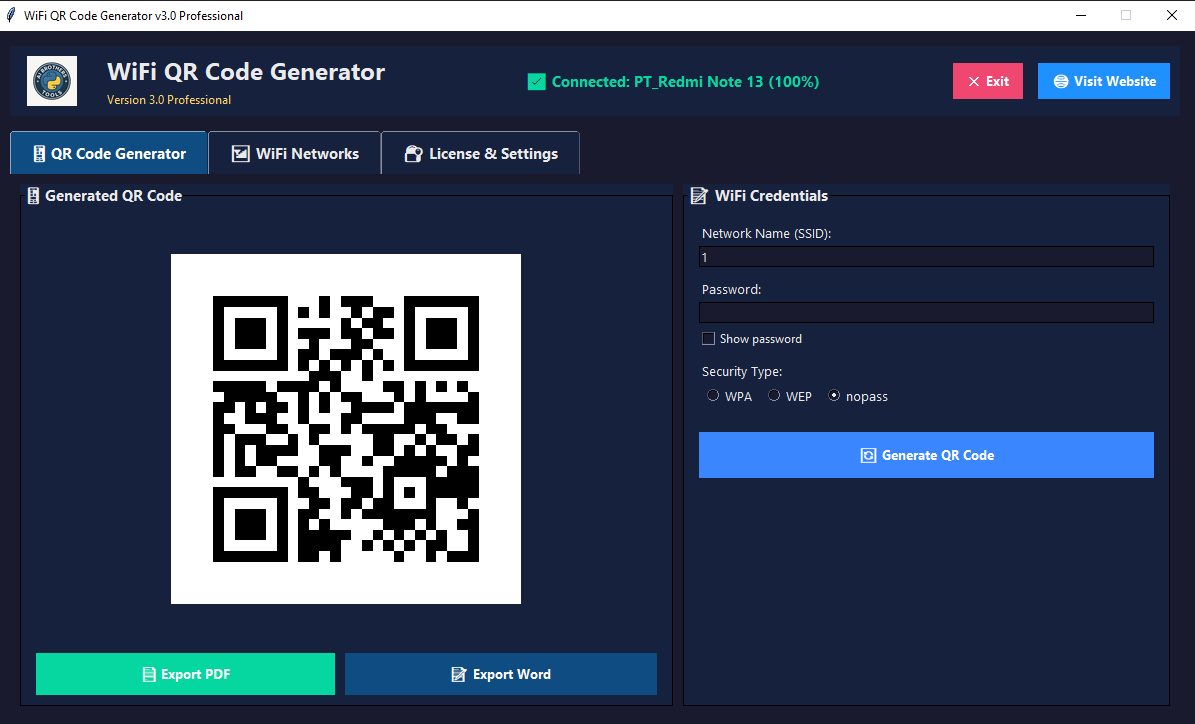The image size is (1195, 724).
Task: Open the License & Settings tab
Action: click(480, 153)
